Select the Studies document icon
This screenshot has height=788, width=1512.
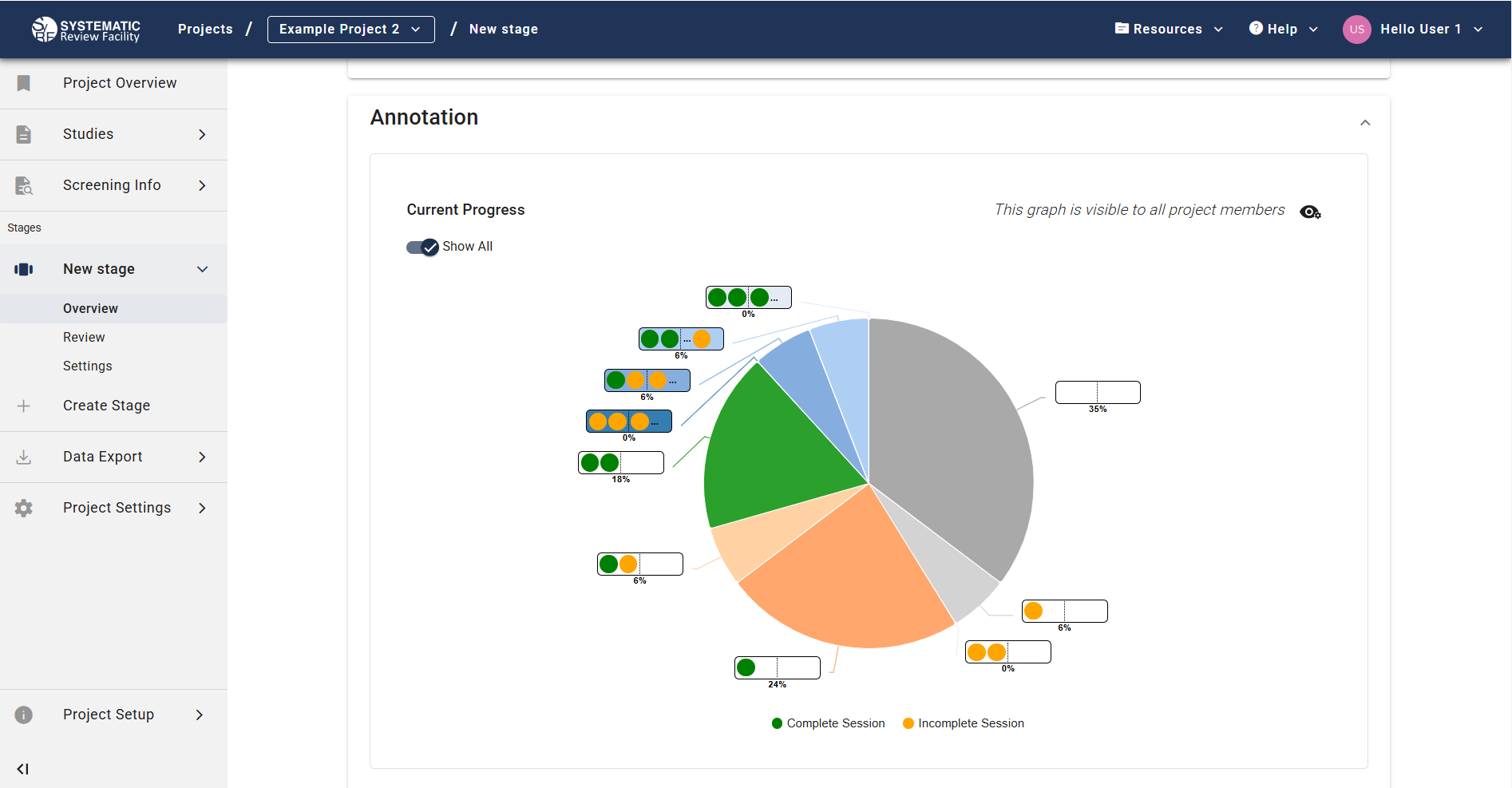[23, 134]
